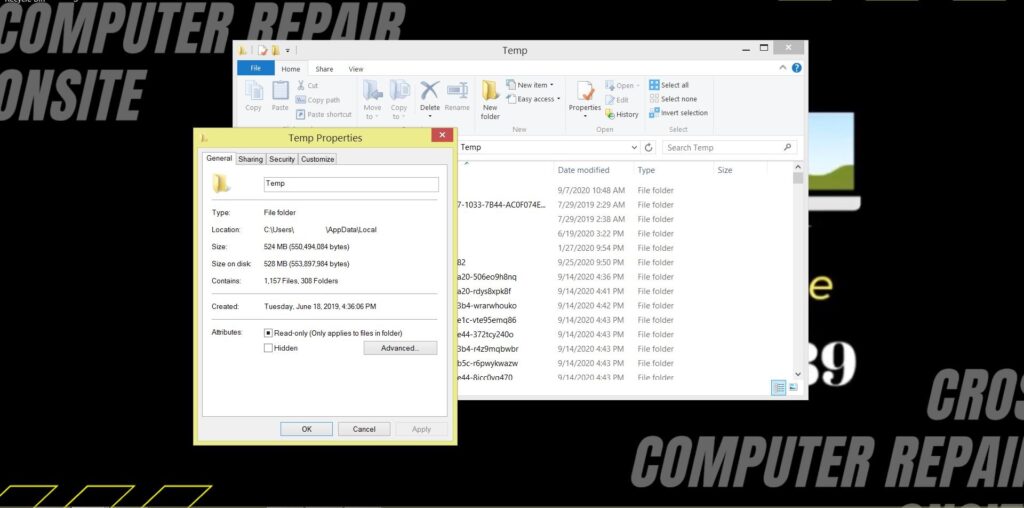Confirm with the OK button
Screen dimensions: 1024x508
click(x=306, y=429)
